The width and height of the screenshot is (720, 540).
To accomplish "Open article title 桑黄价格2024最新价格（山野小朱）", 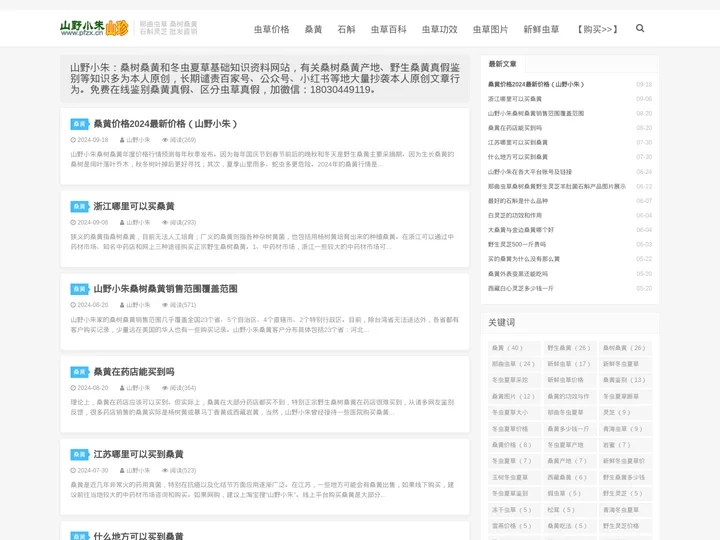I will point(165,124).
